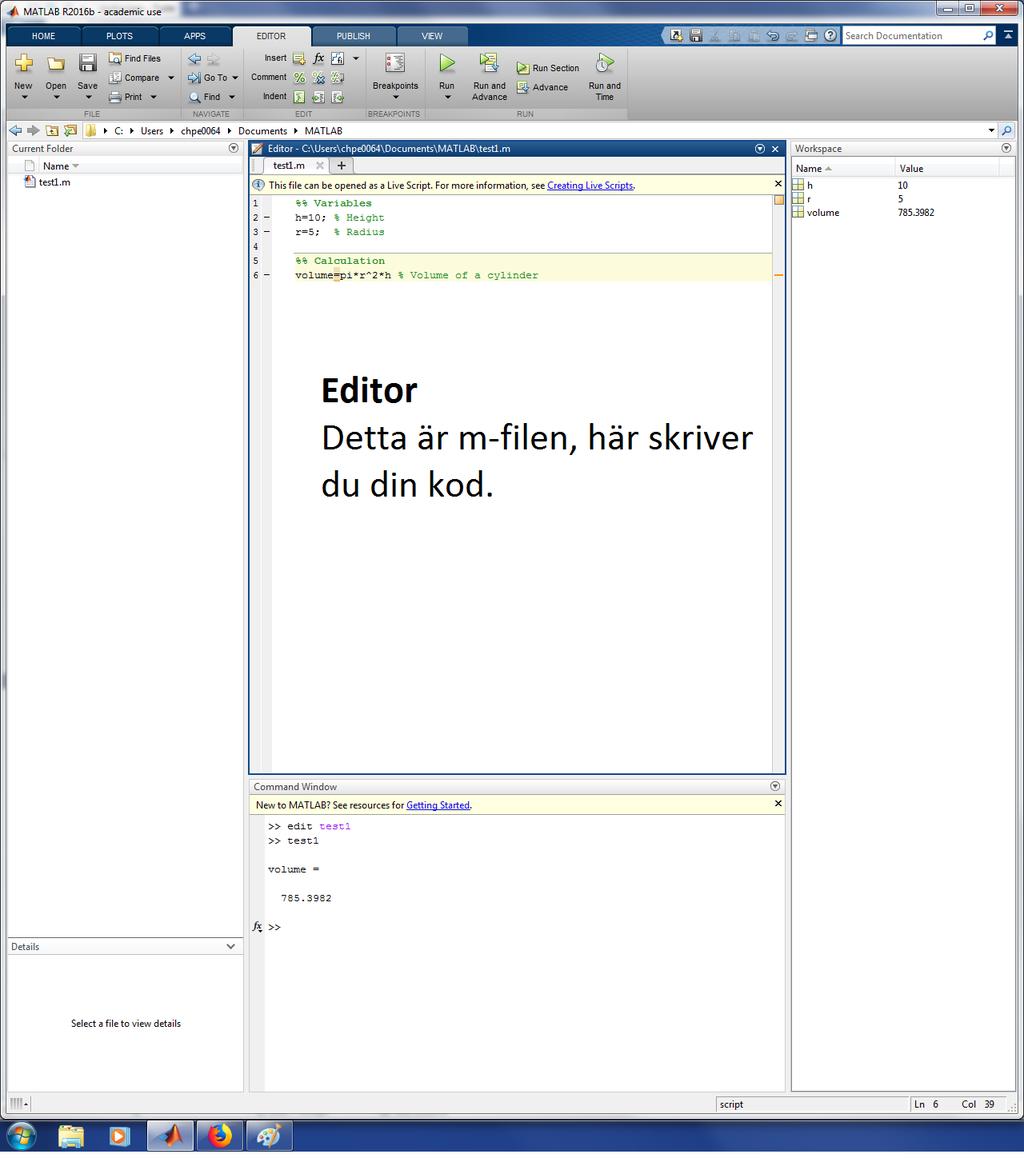This screenshot has width=1024, height=1158.
Task: Click the blue Back navigation arrow in NAVIGATE
Action: [x=194, y=58]
